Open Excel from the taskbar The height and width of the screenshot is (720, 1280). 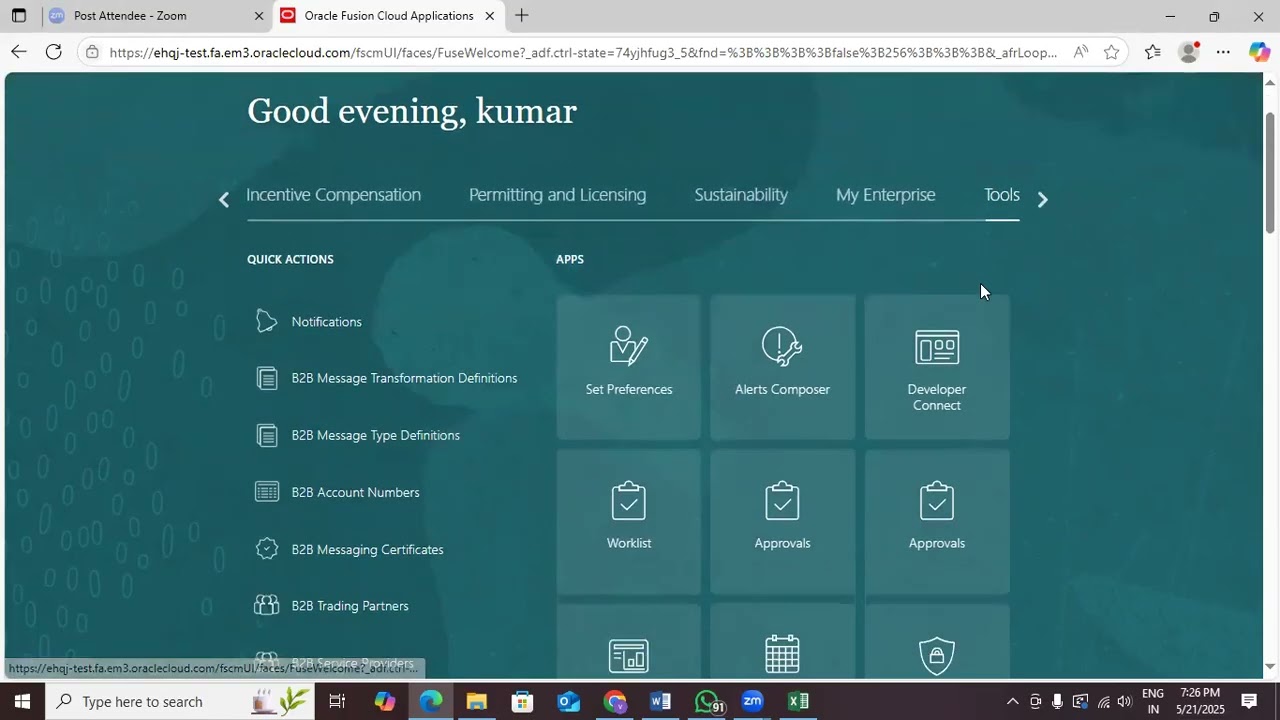[x=798, y=701]
